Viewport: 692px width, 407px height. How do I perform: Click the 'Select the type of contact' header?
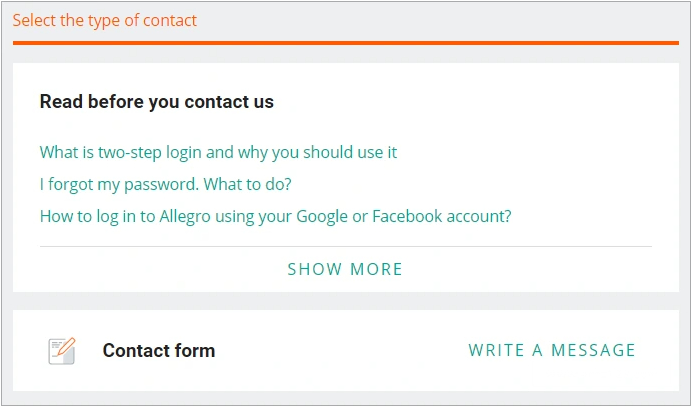tap(105, 20)
